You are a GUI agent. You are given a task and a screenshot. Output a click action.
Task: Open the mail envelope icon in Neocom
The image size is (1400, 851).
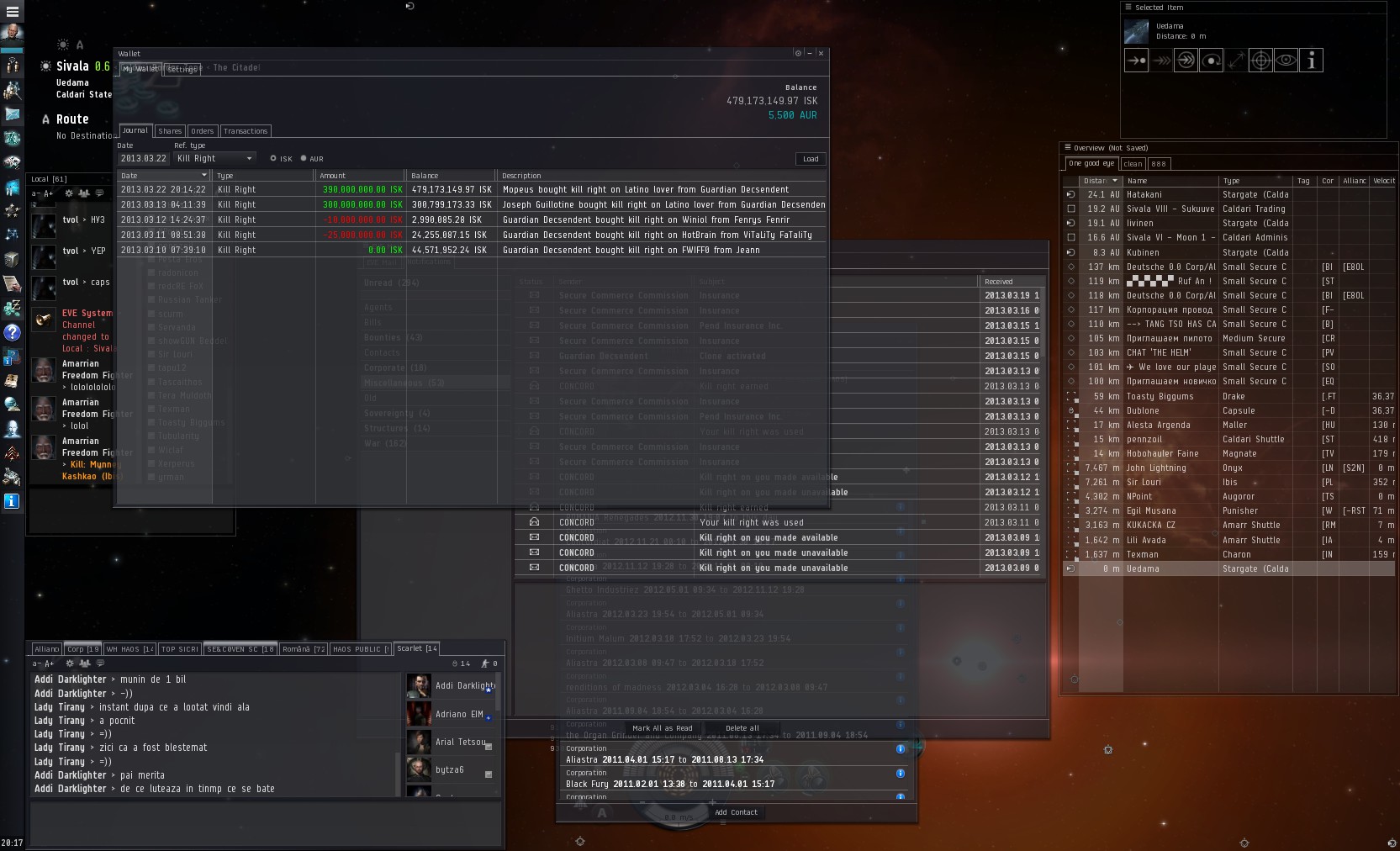pyautogui.click(x=12, y=114)
